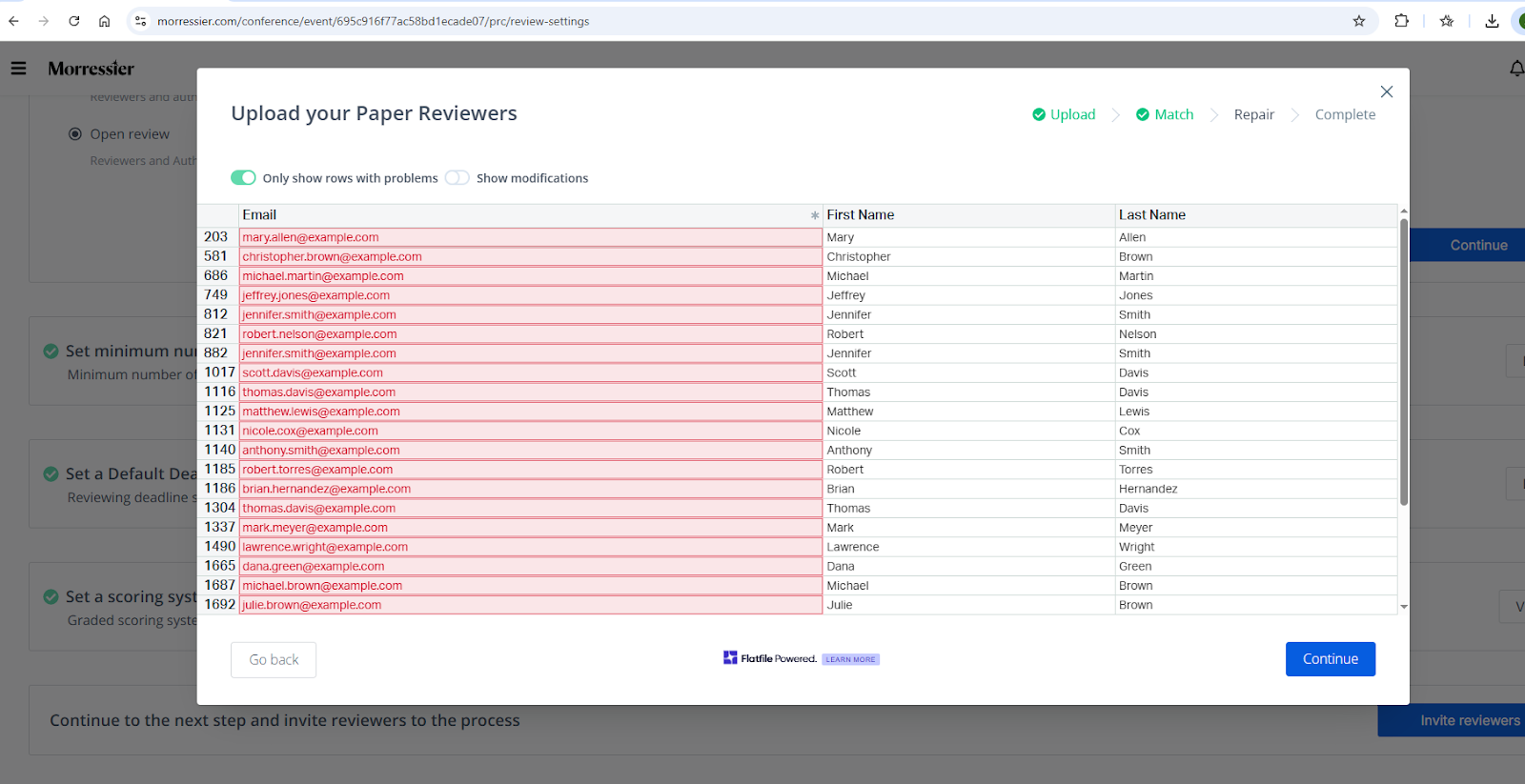The width and height of the screenshot is (1525, 784).
Task: Open browser extensions puzzle icon
Action: 1401,21
